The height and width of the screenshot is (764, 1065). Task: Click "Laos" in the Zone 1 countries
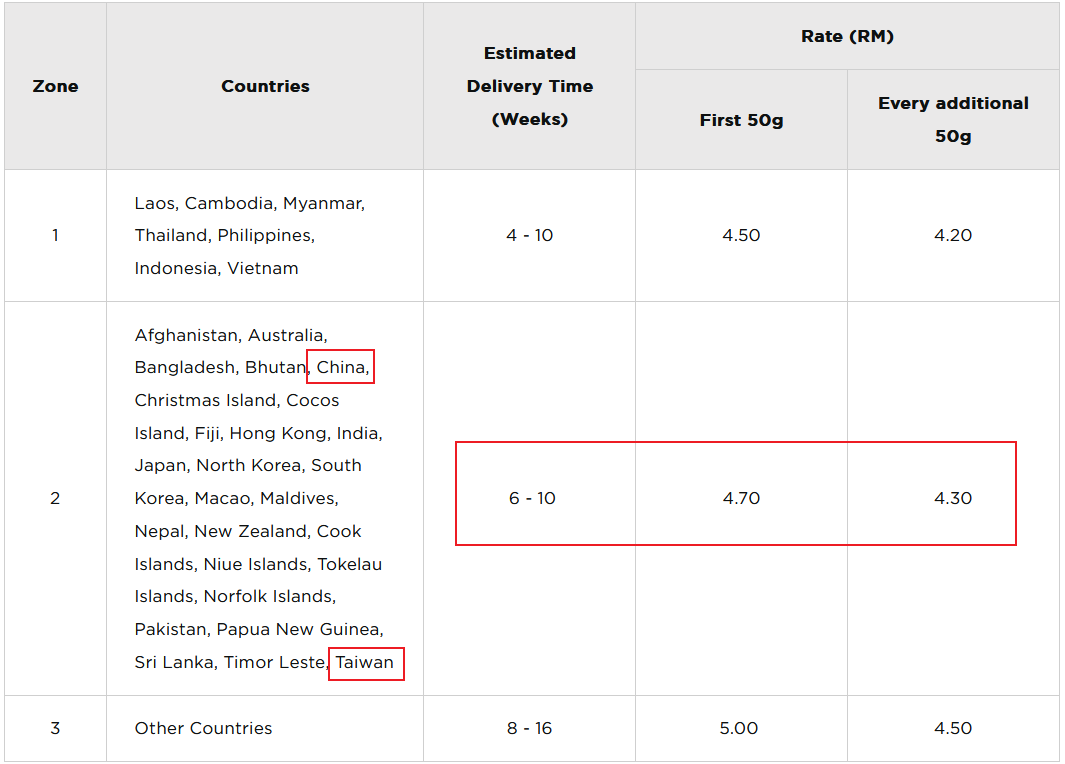[x=154, y=203]
